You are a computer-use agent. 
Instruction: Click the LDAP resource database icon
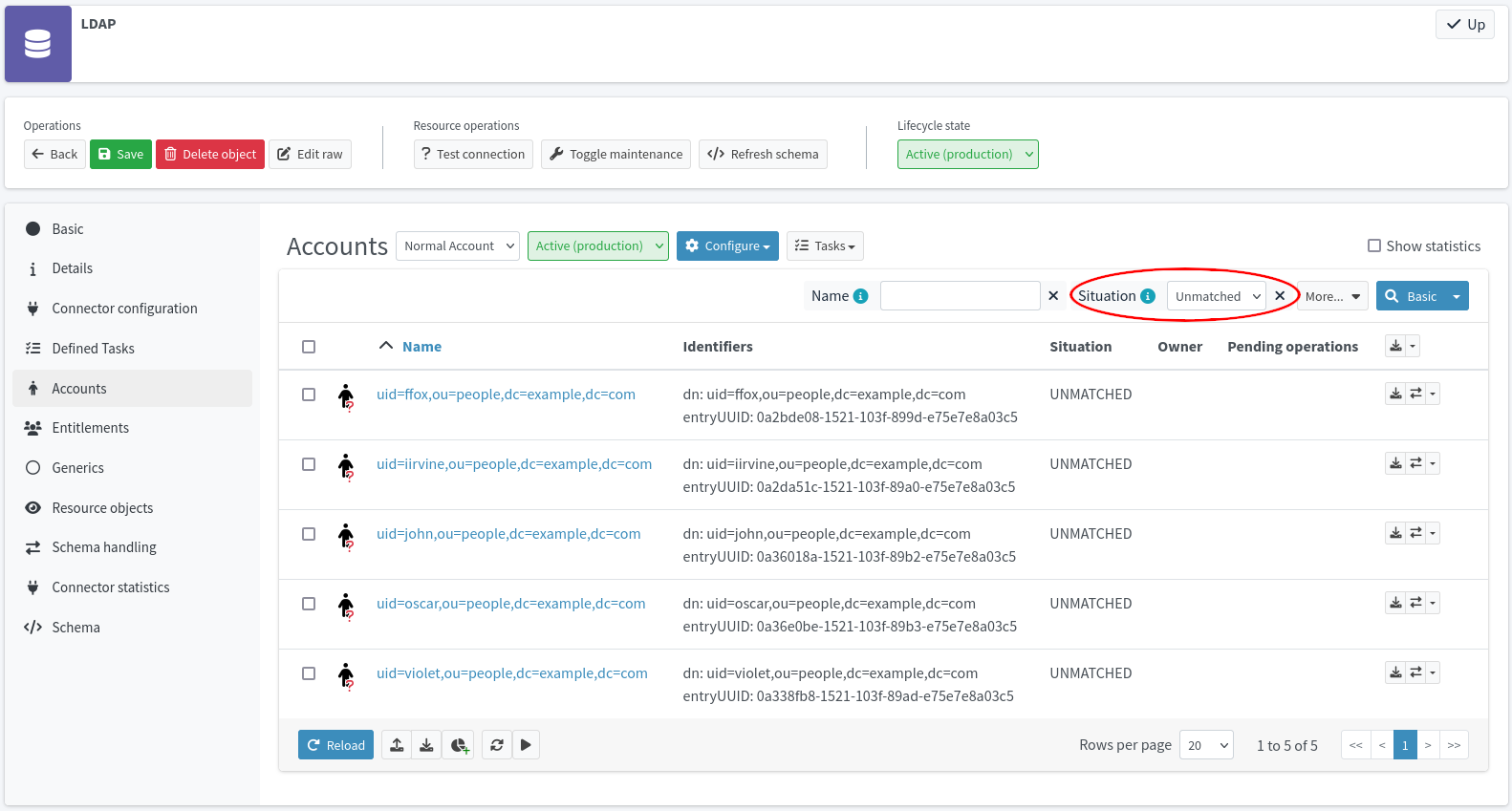point(38,44)
